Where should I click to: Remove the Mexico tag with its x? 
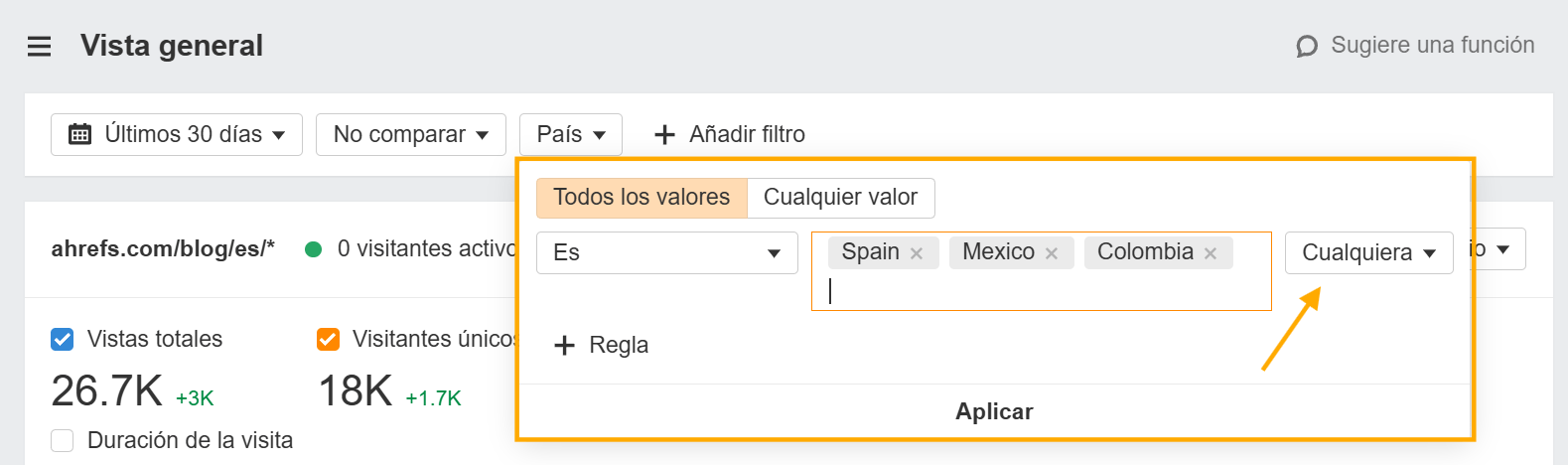1052,253
